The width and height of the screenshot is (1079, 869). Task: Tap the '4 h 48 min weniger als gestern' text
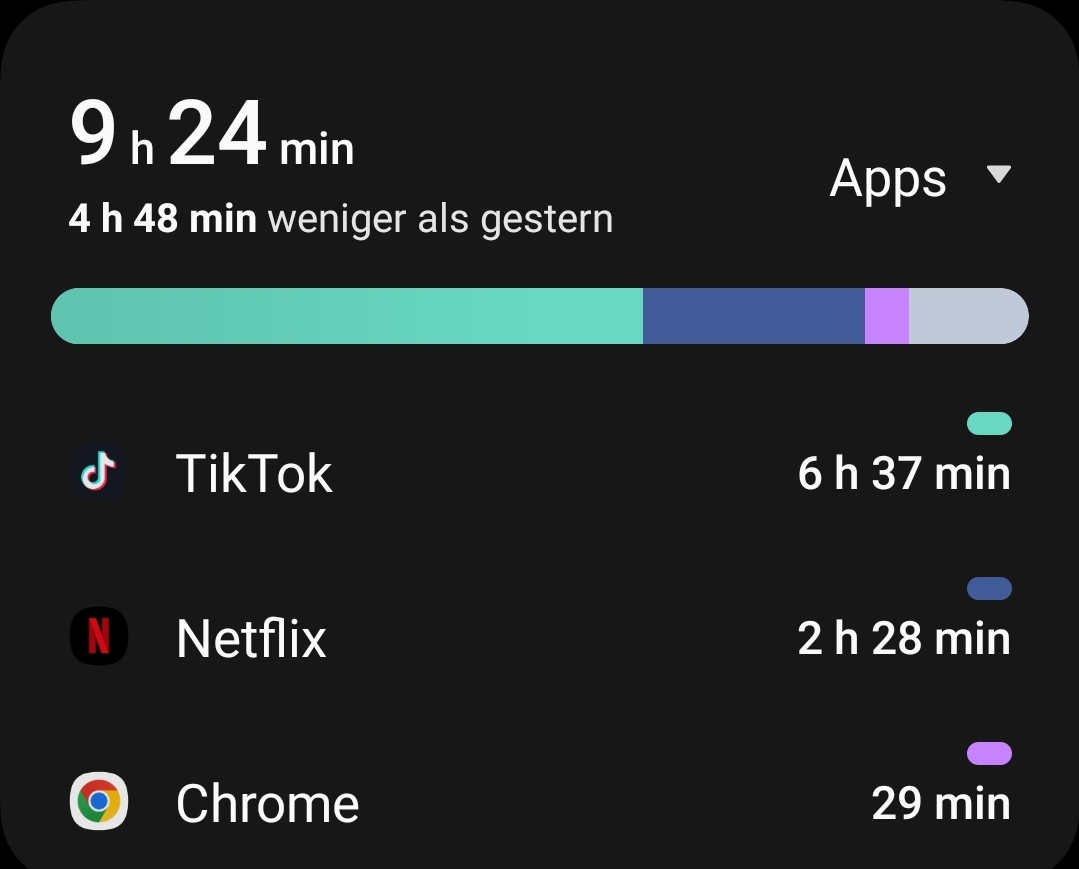point(341,220)
